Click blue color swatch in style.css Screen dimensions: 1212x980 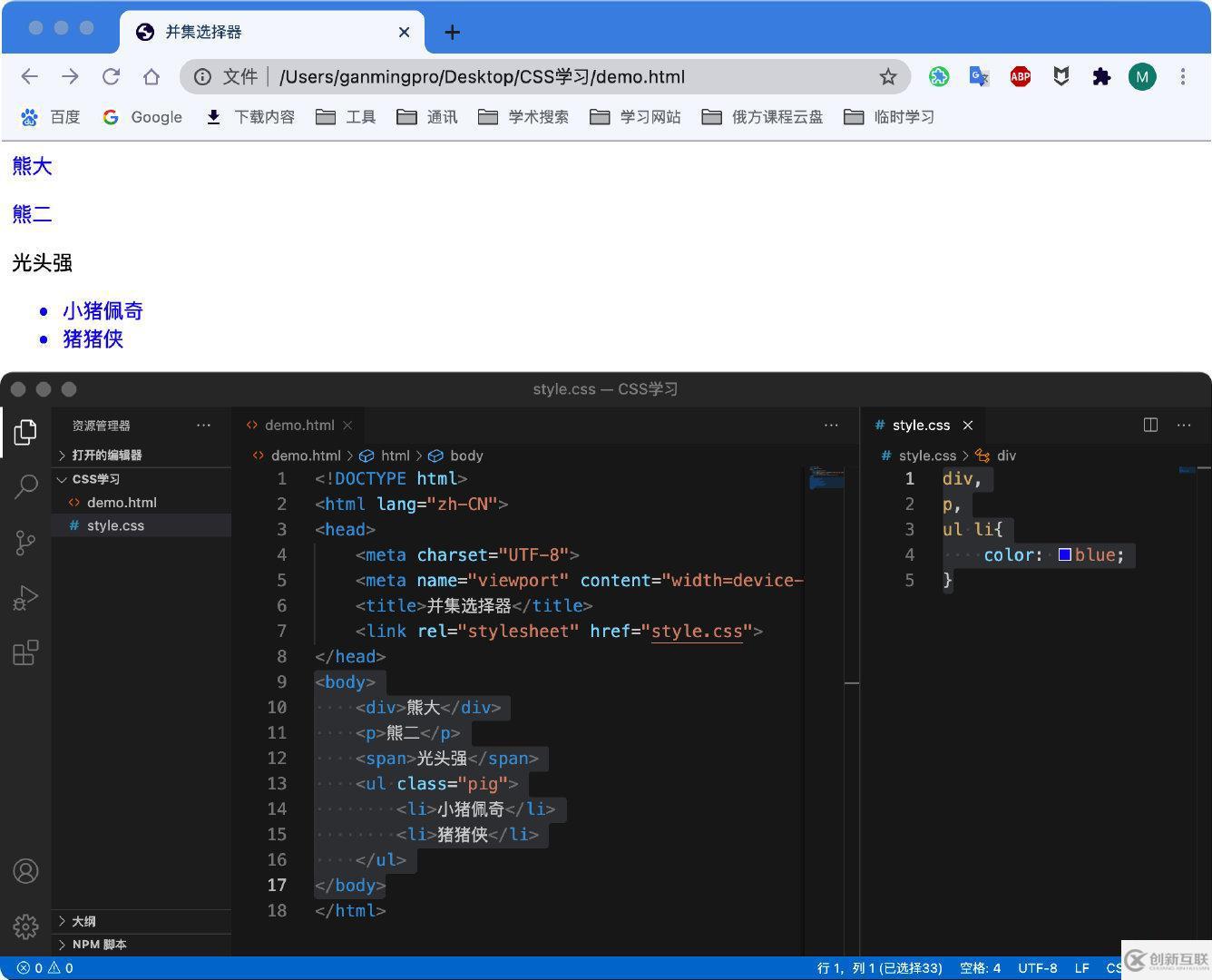coord(1065,554)
